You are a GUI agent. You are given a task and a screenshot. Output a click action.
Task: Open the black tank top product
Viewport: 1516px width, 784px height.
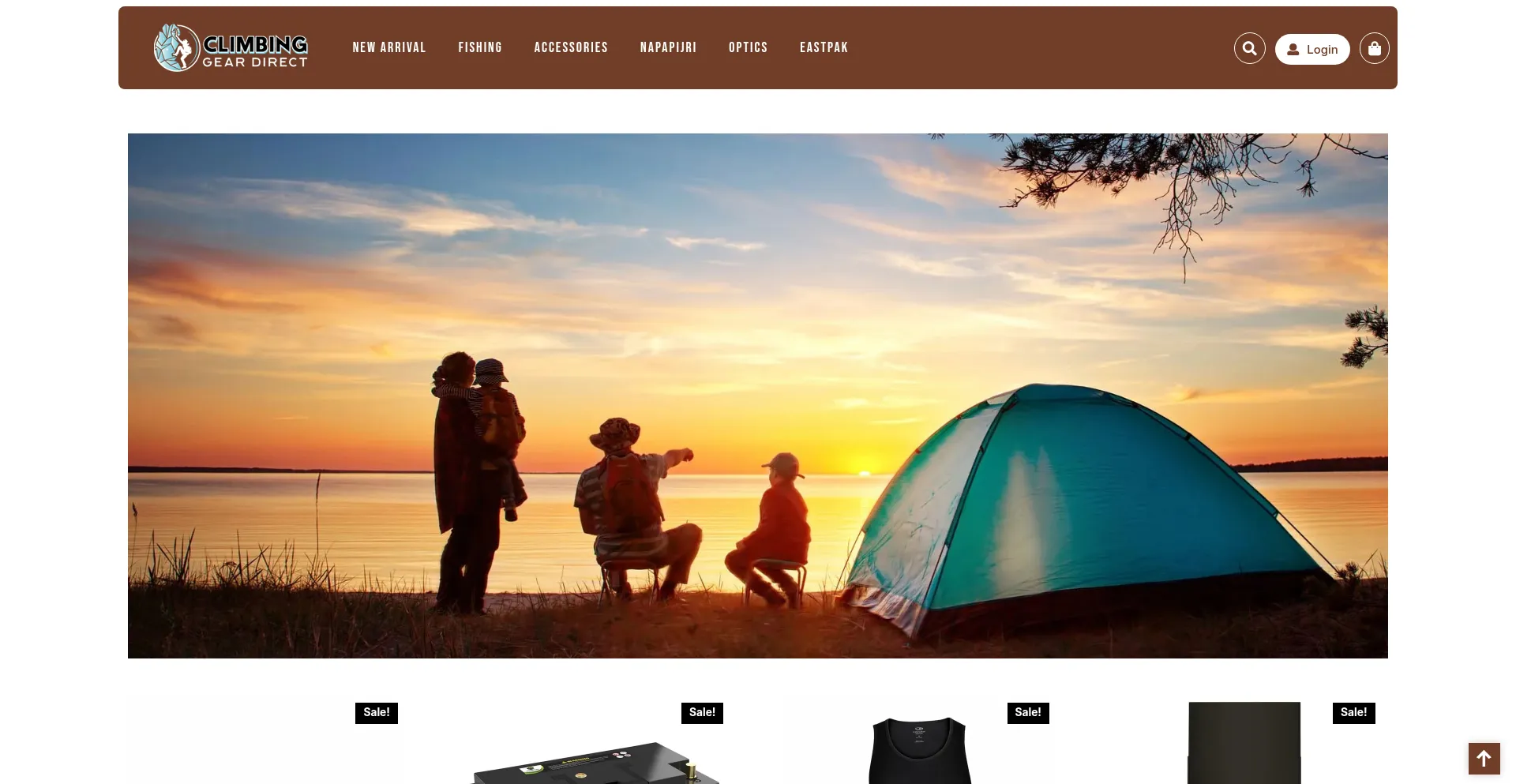920,750
